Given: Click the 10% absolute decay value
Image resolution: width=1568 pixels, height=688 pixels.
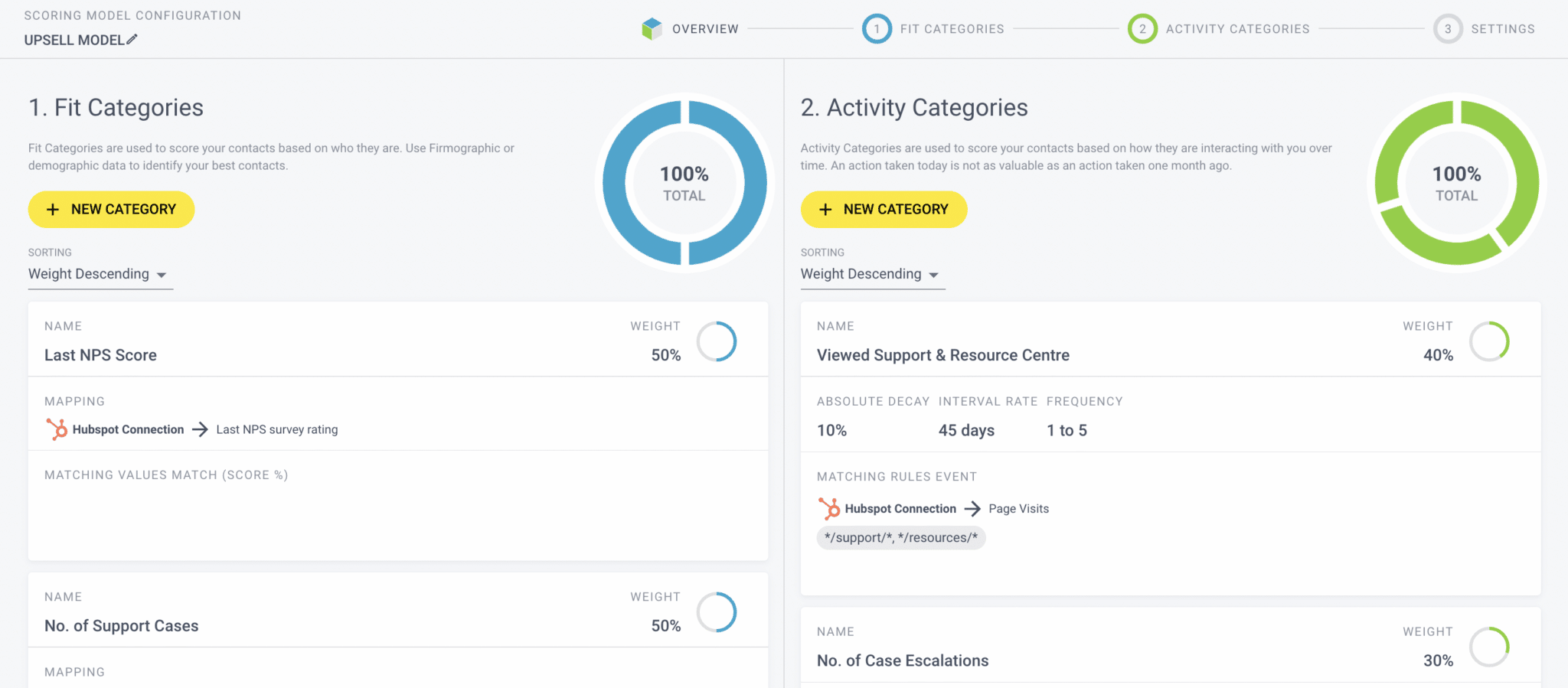Looking at the screenshot, I should pos(831,430).
